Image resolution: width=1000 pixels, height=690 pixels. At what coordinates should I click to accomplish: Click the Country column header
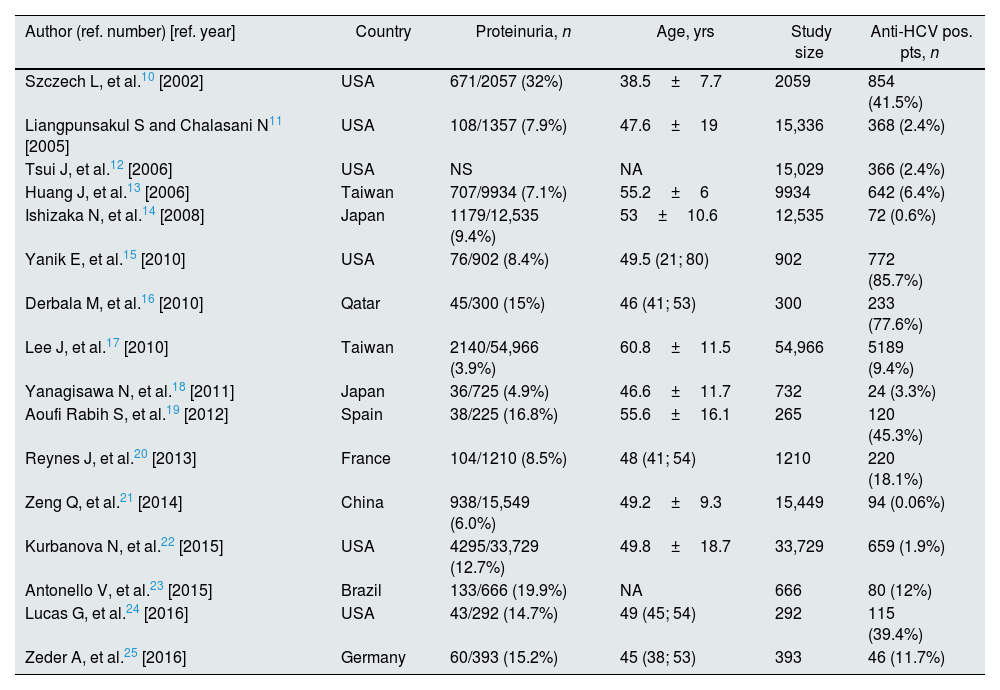coord(383,32)
